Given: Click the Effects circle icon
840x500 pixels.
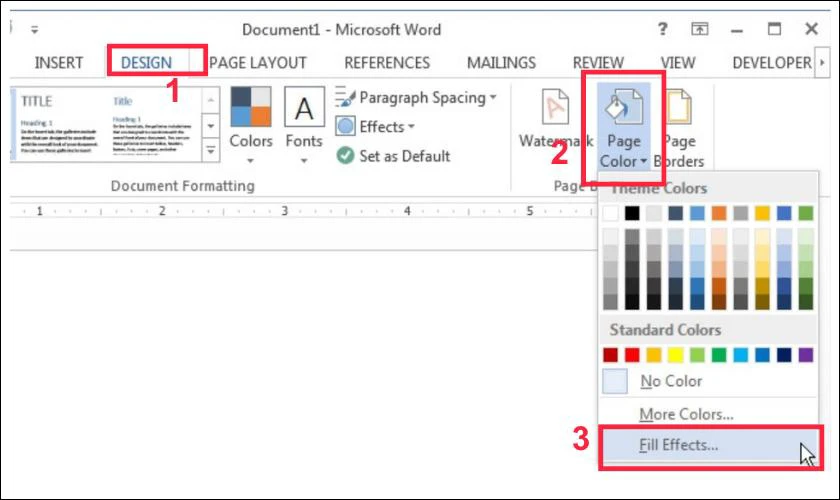Looking at the screenshot, I should click(x=345, y=126).
